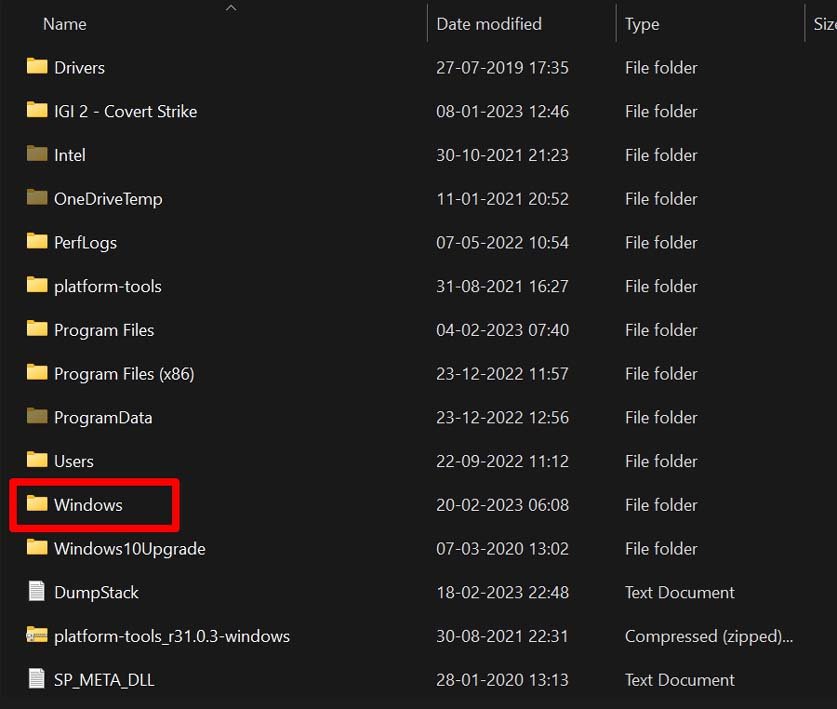Sort files by the Name column
This screenshot has width=837, height=709.
[x=64, y=23]
